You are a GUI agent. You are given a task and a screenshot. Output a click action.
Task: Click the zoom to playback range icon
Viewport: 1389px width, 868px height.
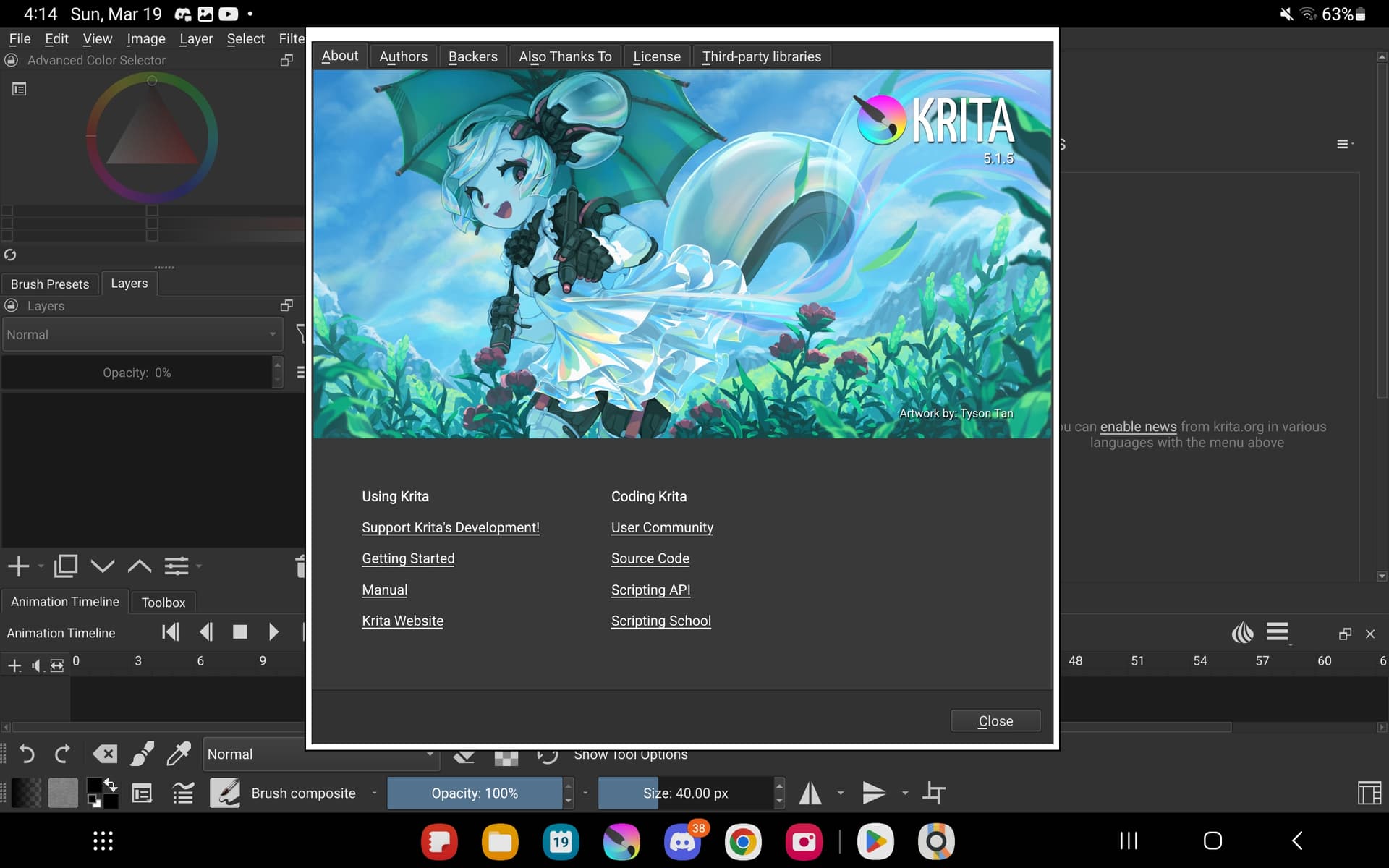(x=57, y=665)
